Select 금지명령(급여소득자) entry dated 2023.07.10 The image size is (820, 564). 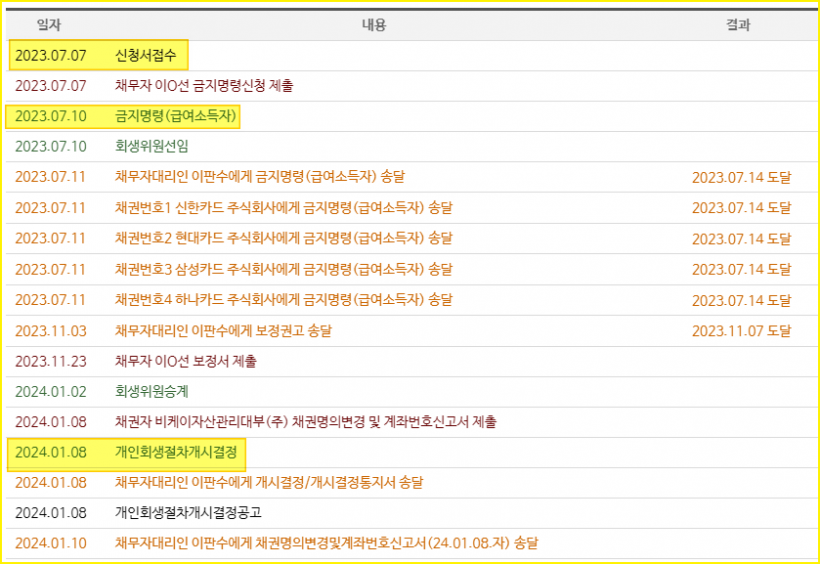coord(176,116)
